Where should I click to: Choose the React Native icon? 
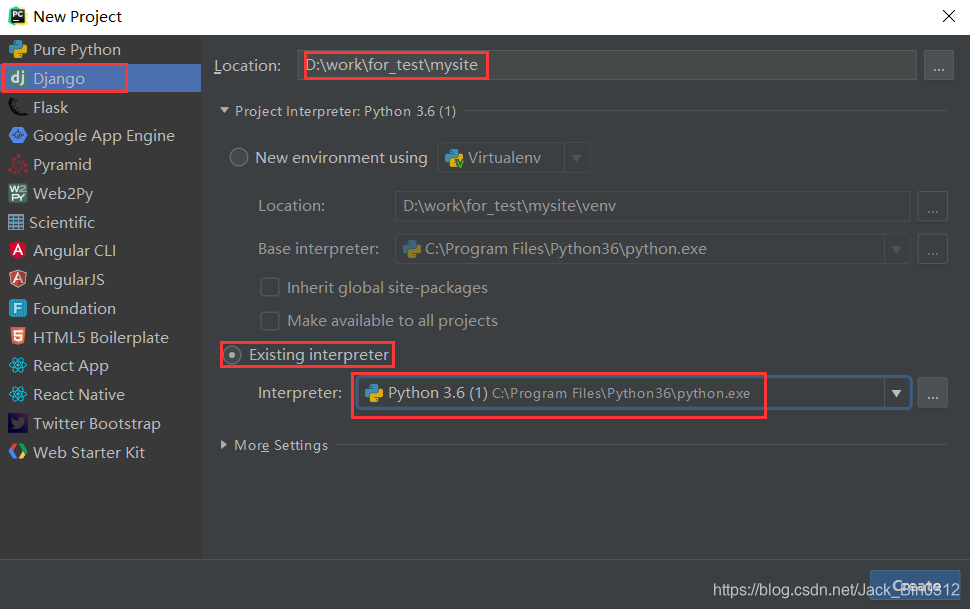[17, 394]
